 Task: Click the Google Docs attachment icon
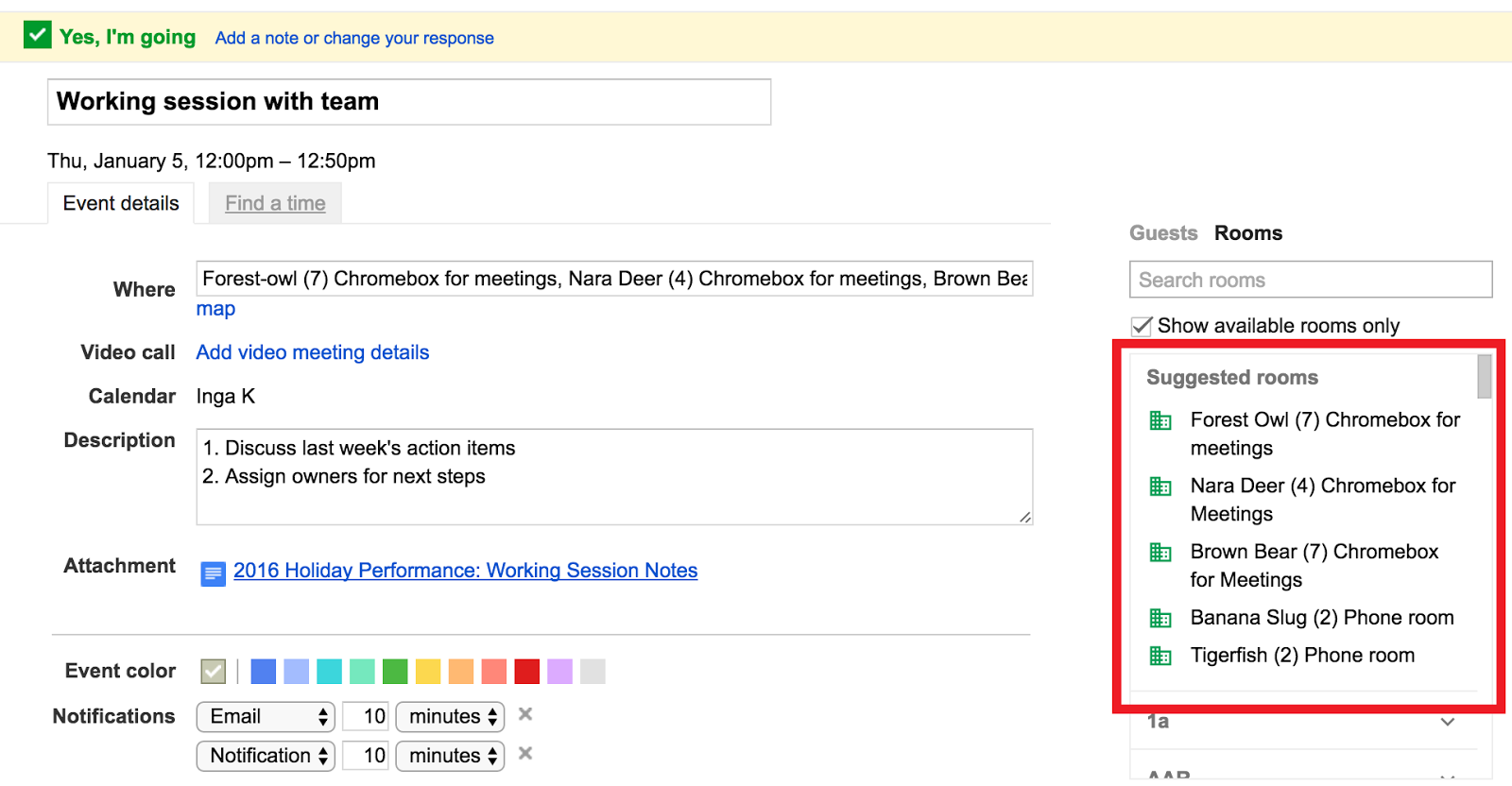(x=214, y=573)
